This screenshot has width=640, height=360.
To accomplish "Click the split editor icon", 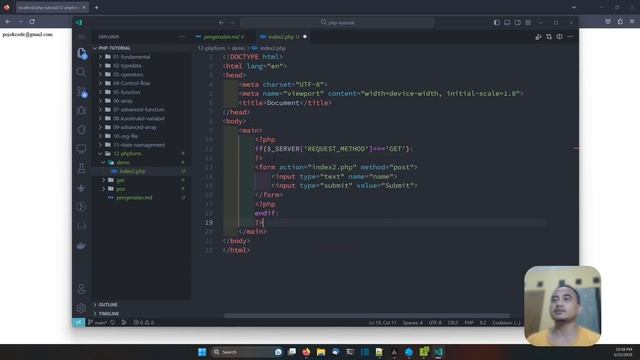I will pyautogui.click(x=559, y=37).
